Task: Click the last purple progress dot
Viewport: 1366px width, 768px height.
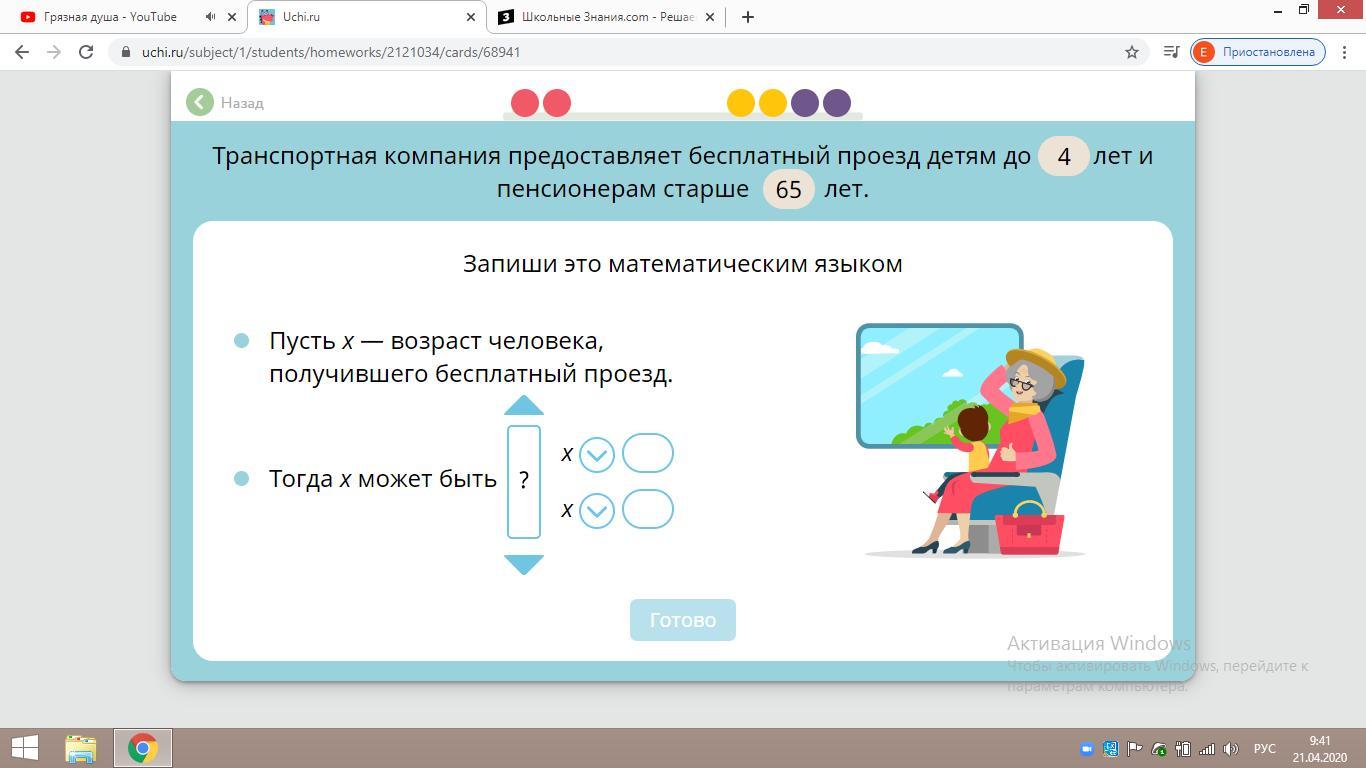Action: pyautogui.click(x=837, y=103)
